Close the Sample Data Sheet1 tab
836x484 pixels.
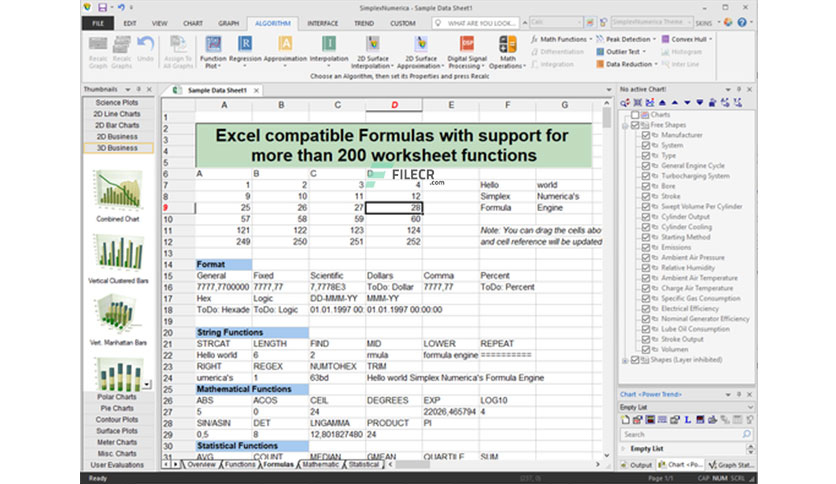point(256,91)
